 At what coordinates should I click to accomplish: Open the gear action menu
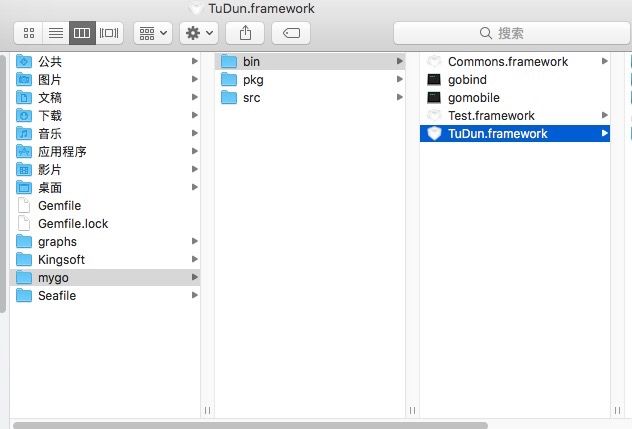pyautogui.click(x=199, y=33)
